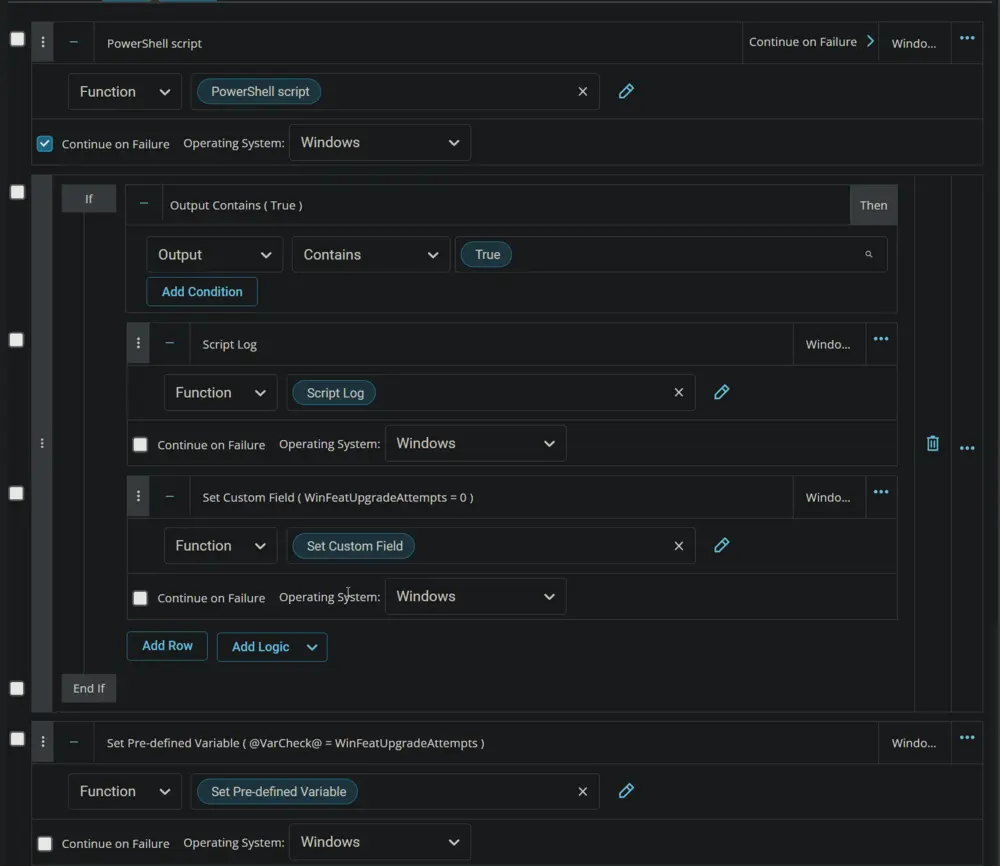Select the PowerShell script row checkbox
This screenshot has height=866, width=1000.
click(x=17, y=39)
